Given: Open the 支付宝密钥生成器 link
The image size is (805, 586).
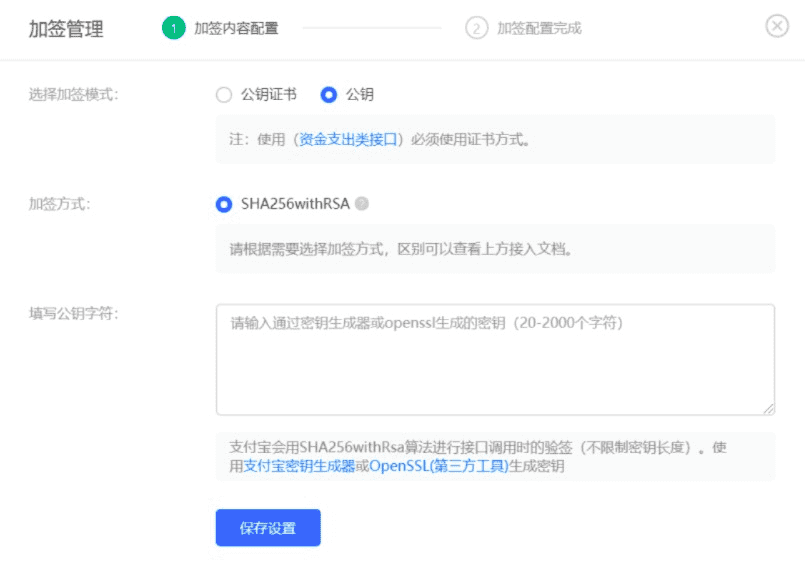Looking at the screenshot, I should pyautogui.click(x=299, y=466).
